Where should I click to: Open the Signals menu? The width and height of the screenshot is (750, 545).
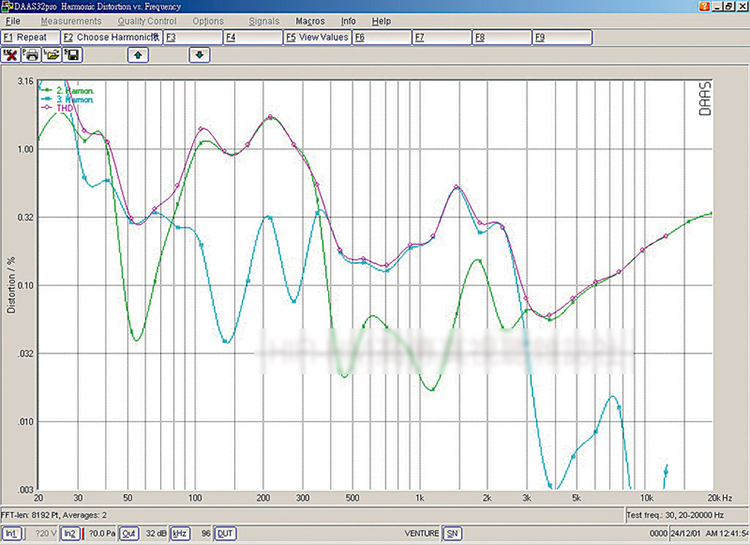click(264, 21)
